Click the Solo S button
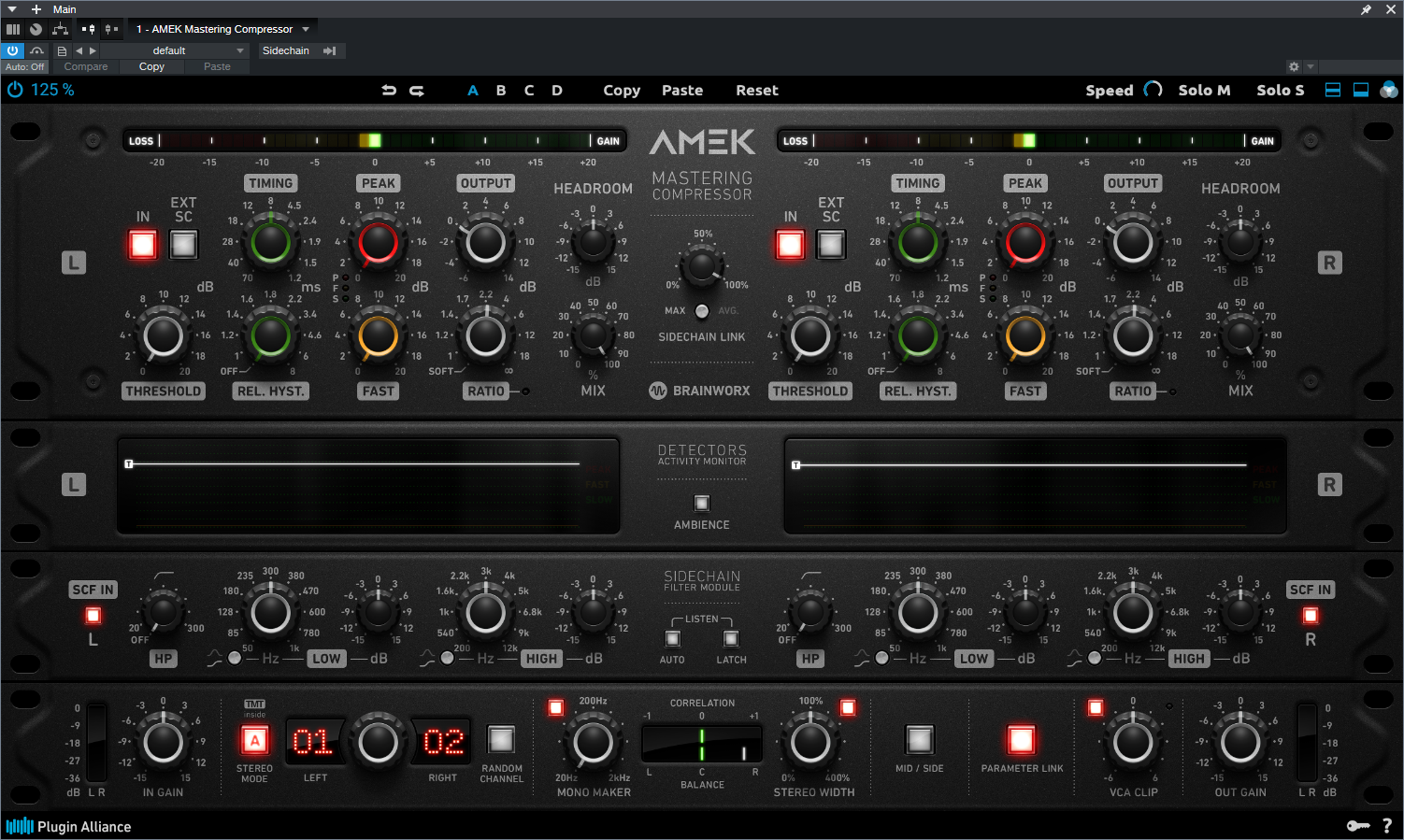 (x=1280, y=91)
